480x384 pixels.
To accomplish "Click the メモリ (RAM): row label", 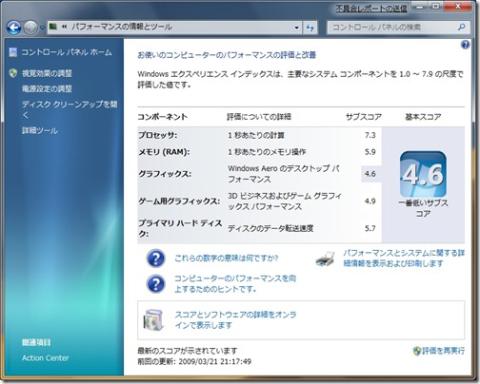I will (x=164, y=152).
